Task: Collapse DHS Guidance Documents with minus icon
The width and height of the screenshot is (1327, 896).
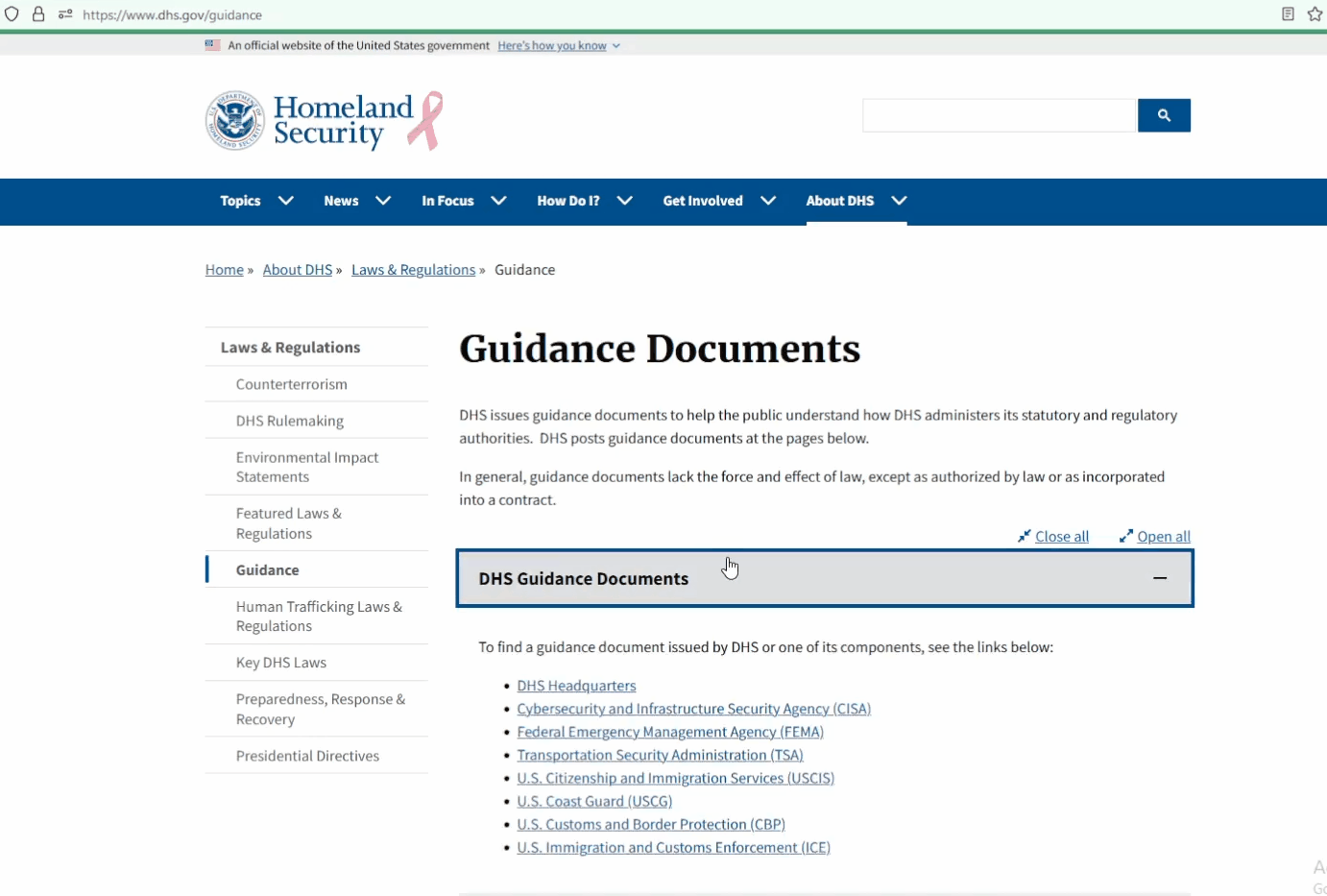Action: point(1160,578)
